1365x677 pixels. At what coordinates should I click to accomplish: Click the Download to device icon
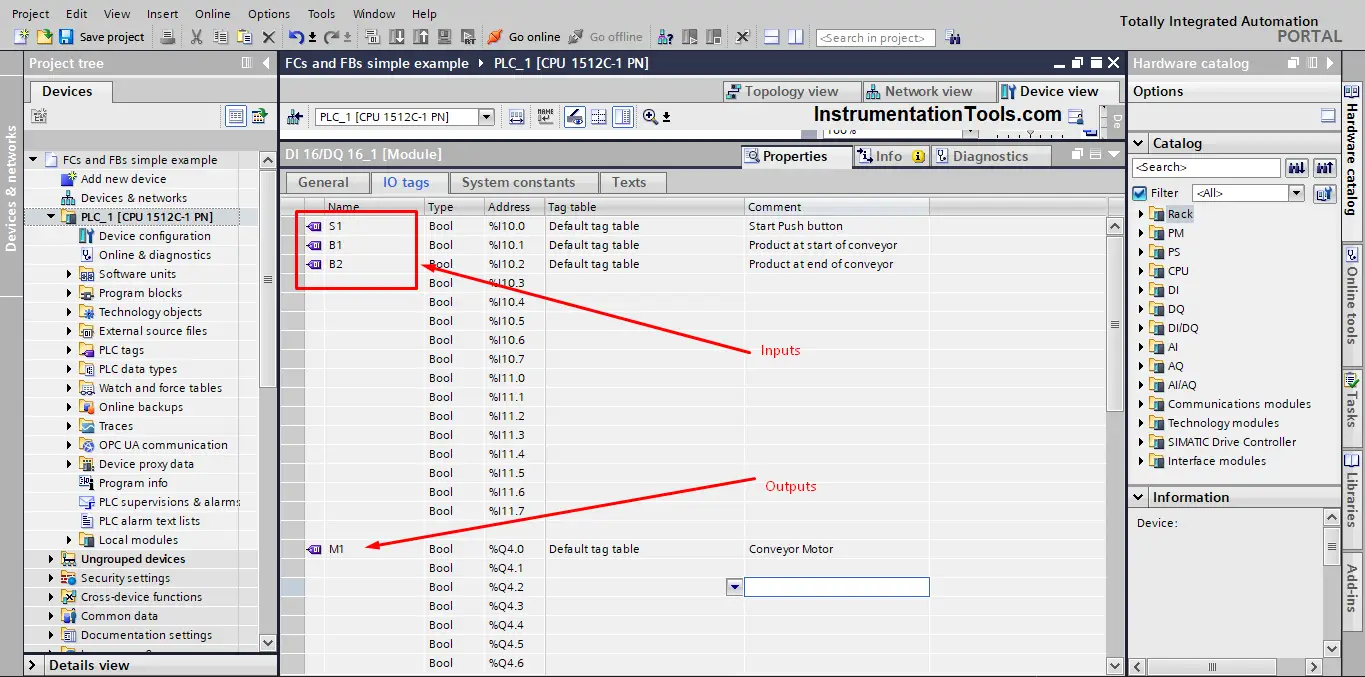396,37
